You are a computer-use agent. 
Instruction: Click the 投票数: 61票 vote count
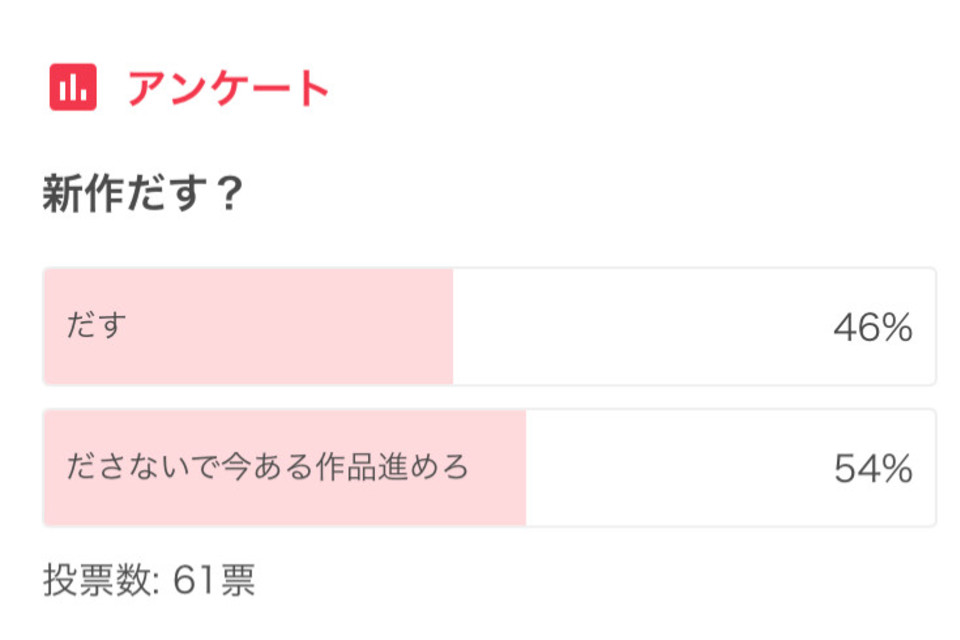pos(149,579)
